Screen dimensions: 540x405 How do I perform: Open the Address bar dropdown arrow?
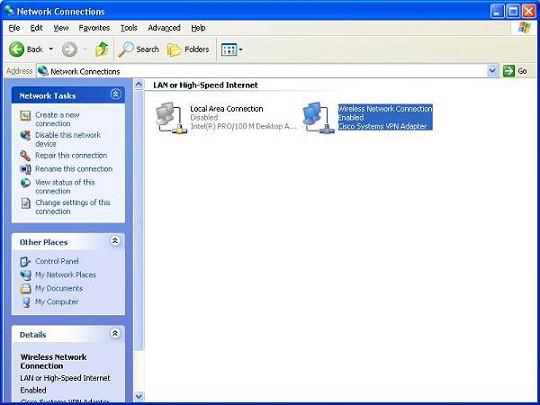[493, 71]
